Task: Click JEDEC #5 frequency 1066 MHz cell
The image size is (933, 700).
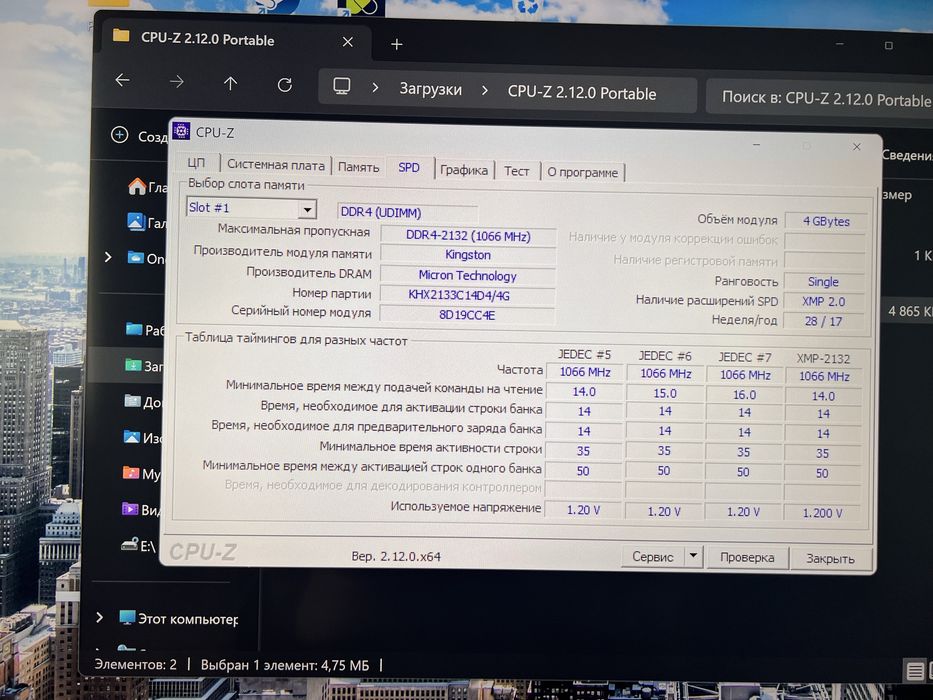Action: tap(585, 372)
